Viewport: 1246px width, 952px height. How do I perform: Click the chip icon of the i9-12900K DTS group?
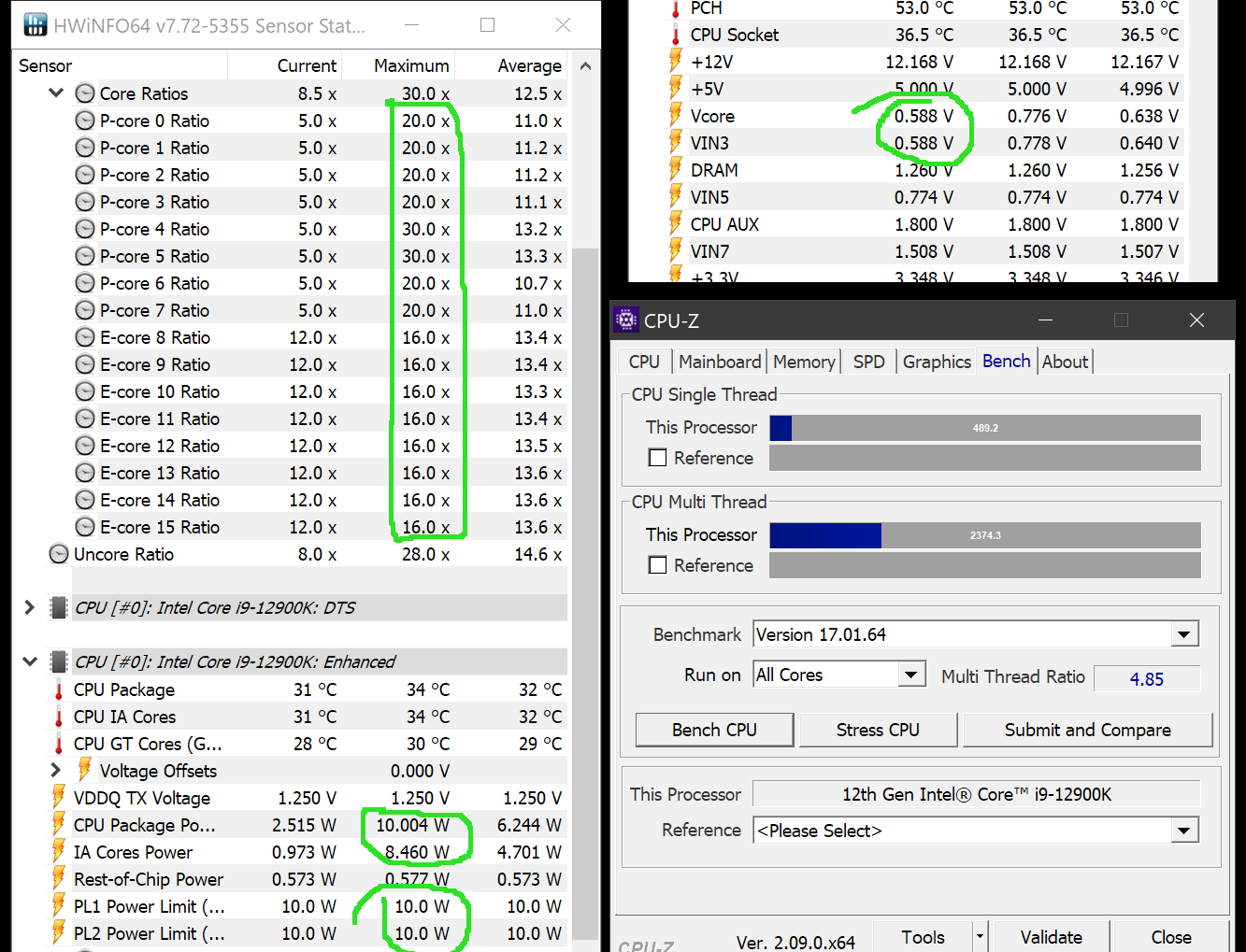[x=59, y=607]
